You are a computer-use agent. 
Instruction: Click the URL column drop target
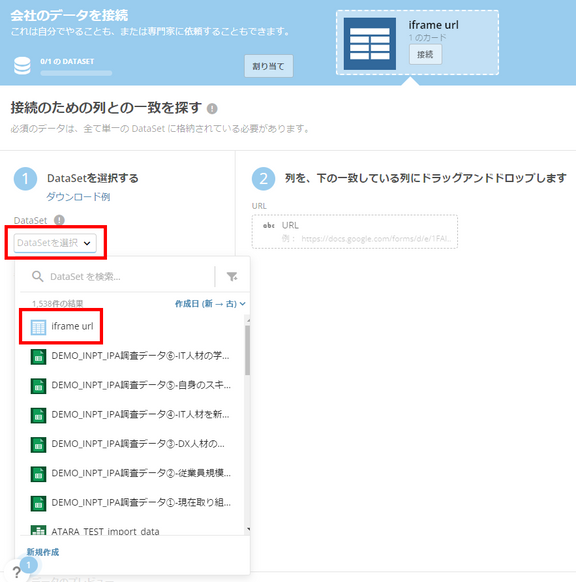355,232
